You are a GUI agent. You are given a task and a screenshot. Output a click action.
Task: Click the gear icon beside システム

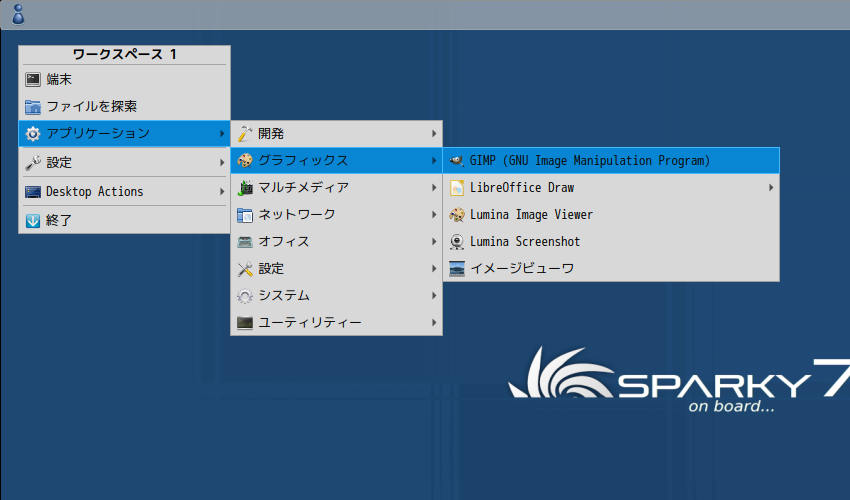tap(245, 296)
